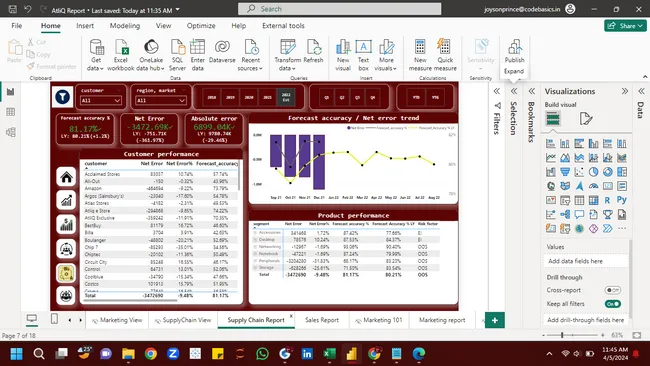Viewport: 650px width, 366px height.
Task: Open the File menu
Action: [x=17, y=26]
